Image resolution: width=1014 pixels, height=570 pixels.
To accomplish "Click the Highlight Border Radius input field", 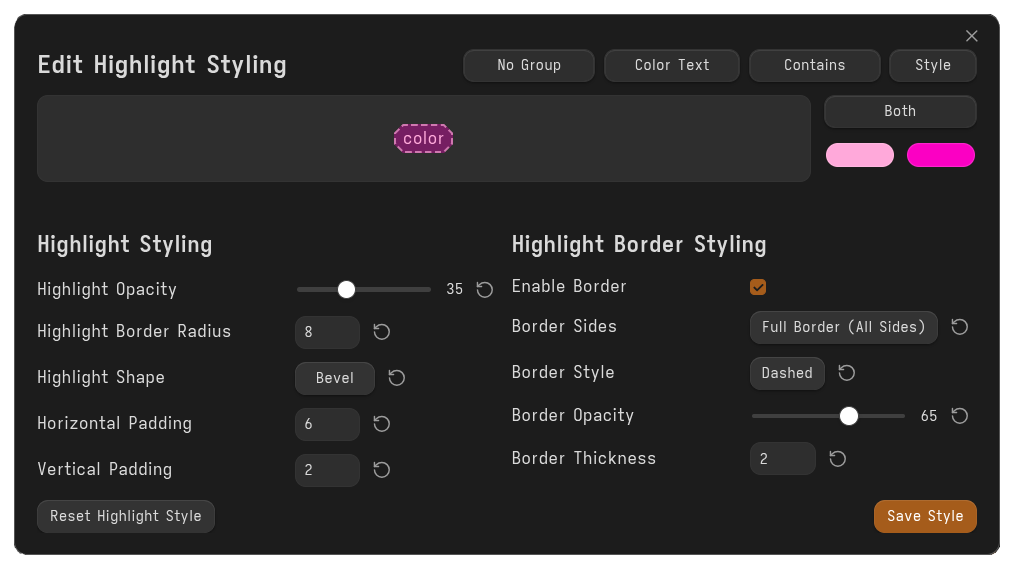I will [x=328, y=333].
